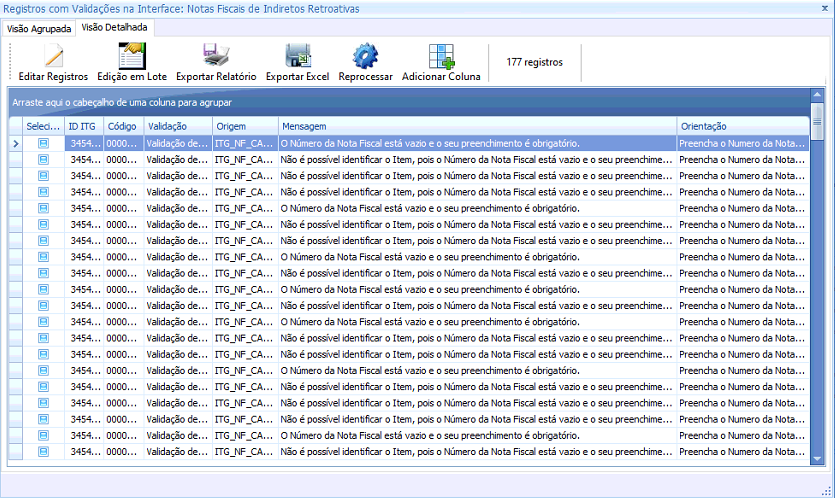Click the Orientação column header

coord(740,127)
